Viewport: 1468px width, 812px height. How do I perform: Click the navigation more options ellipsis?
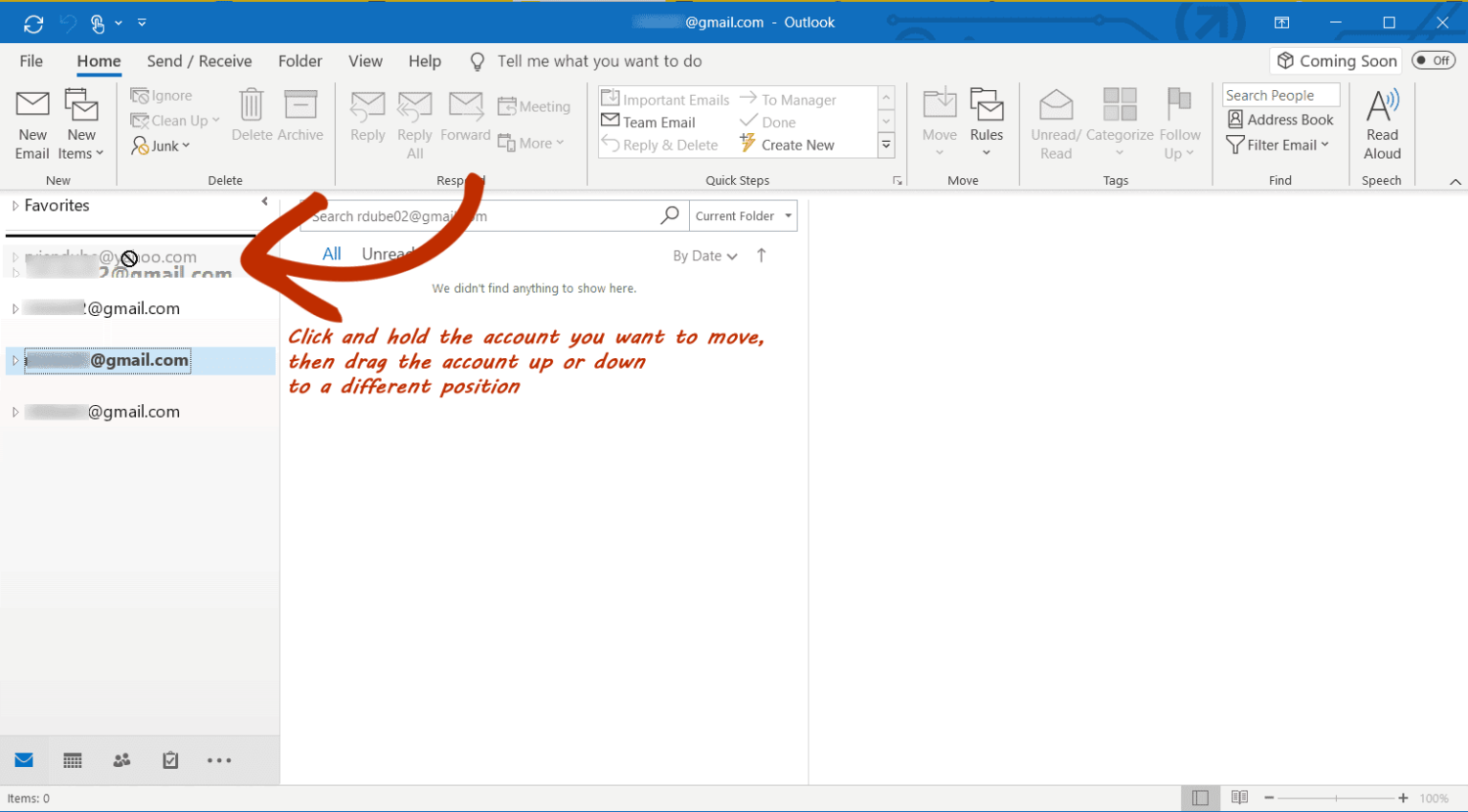pyautogui.click(x=219, y=760)
